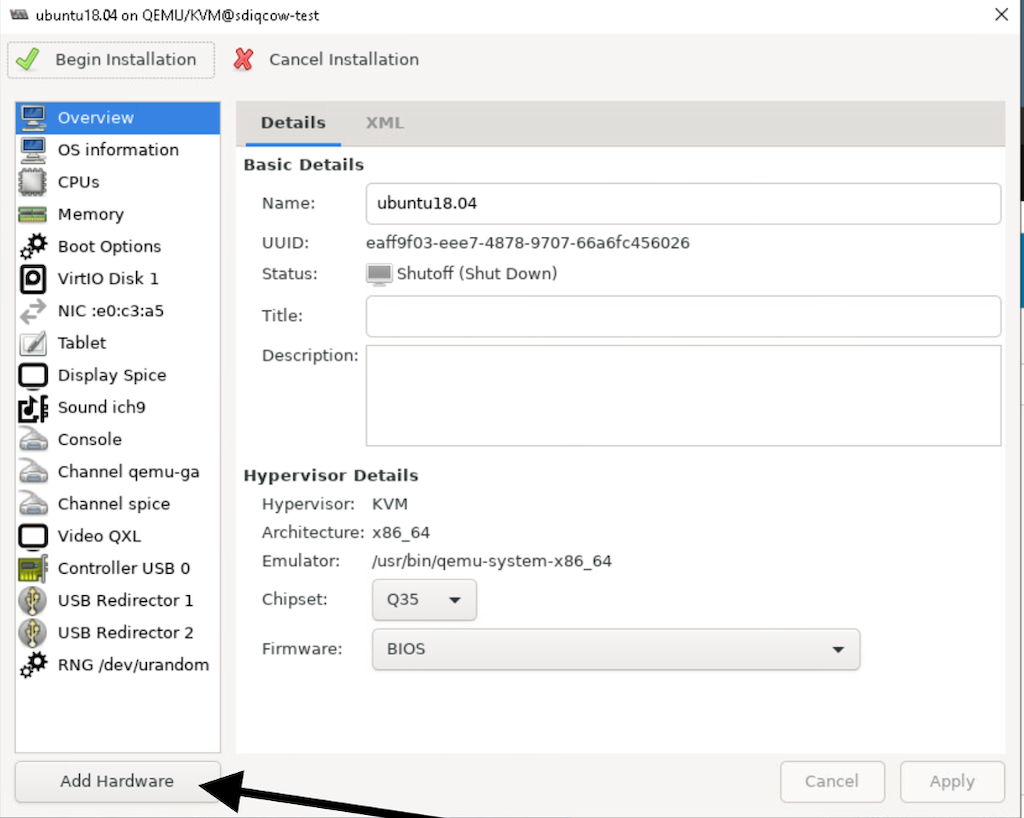Click the Architecture value x86_64
The height and width of the screenshot is (818, 1024).
point(401,533)
